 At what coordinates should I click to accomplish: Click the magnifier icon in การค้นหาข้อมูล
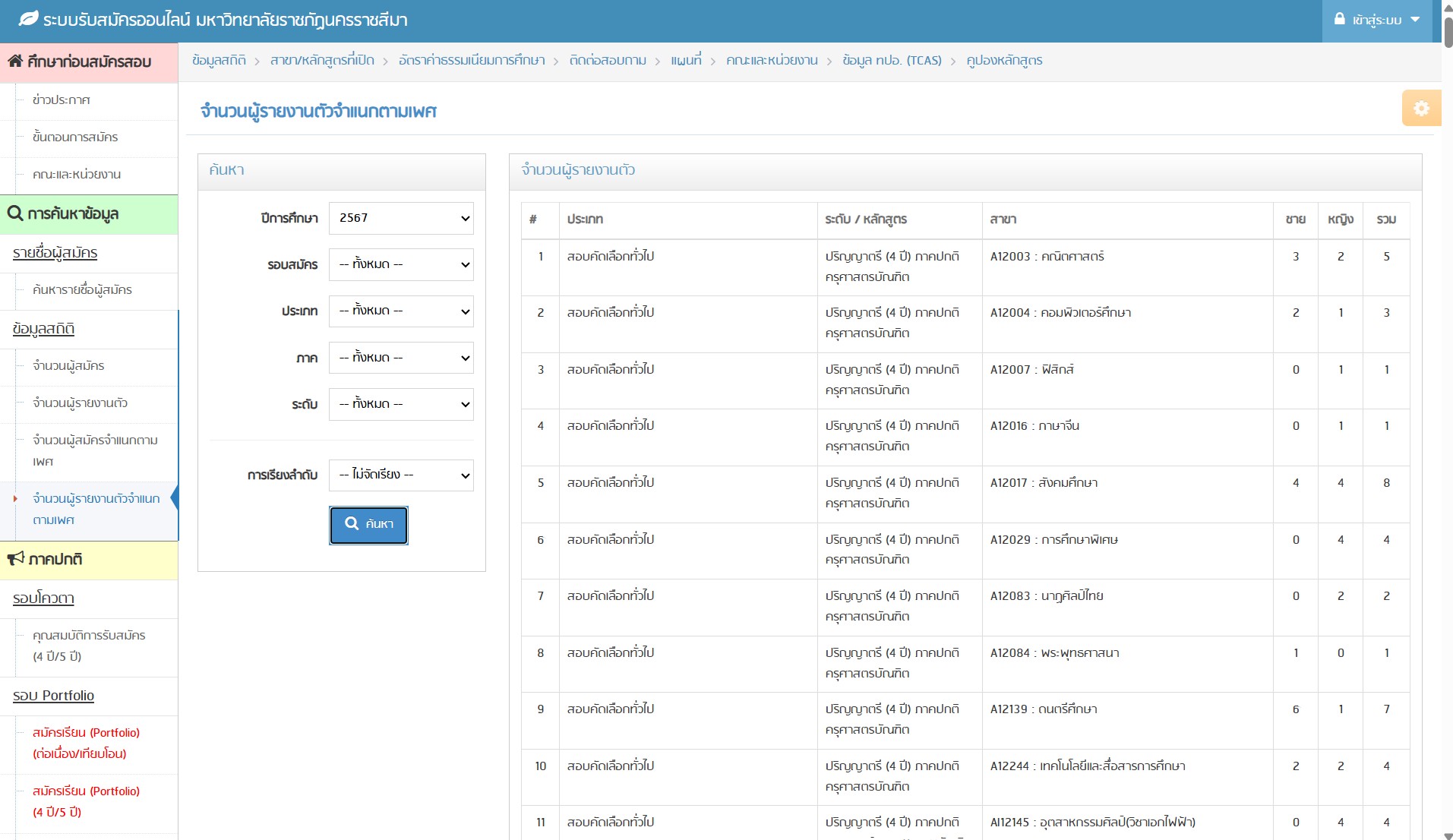coord(15,213)
